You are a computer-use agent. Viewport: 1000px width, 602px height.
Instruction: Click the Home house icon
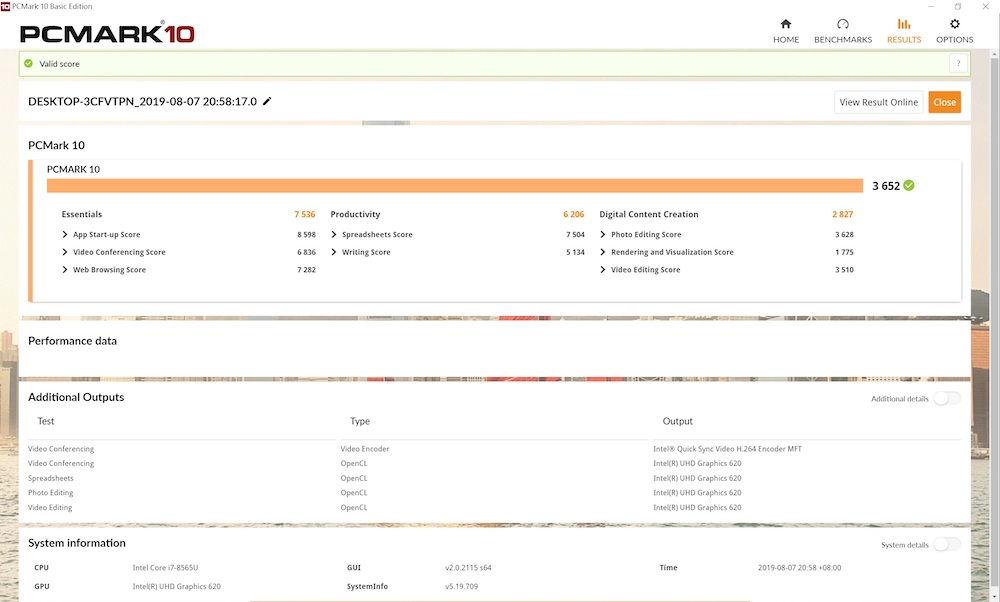click(x=785, y=24)
